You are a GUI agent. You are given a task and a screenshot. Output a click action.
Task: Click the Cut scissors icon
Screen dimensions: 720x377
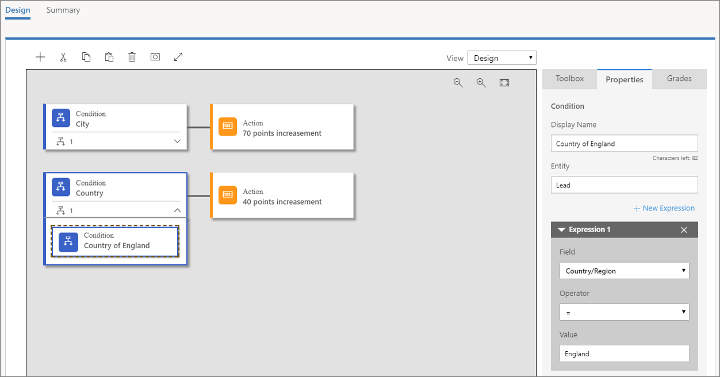(x=63, y=57)
